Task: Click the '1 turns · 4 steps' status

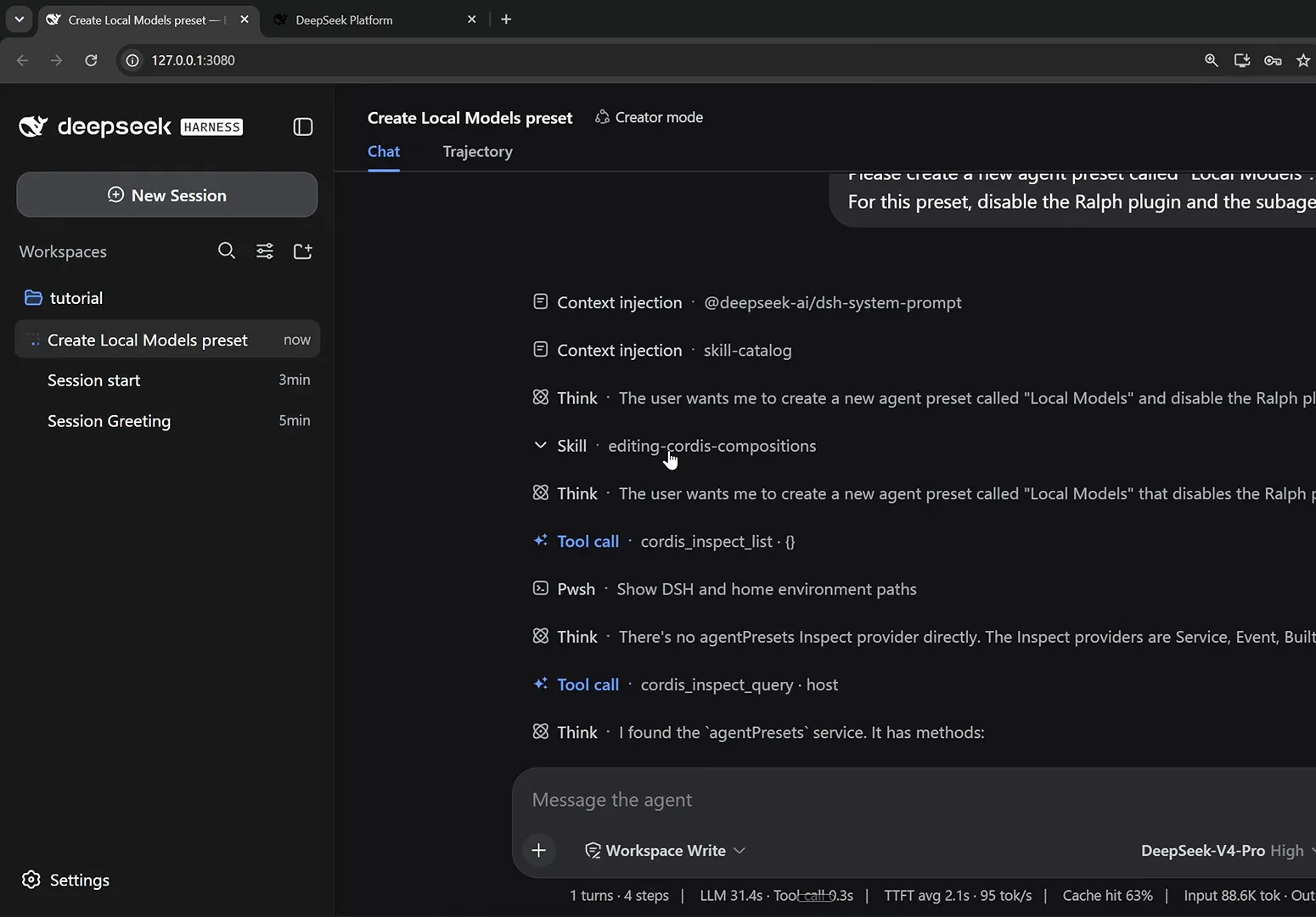Action: coord(619,895)
